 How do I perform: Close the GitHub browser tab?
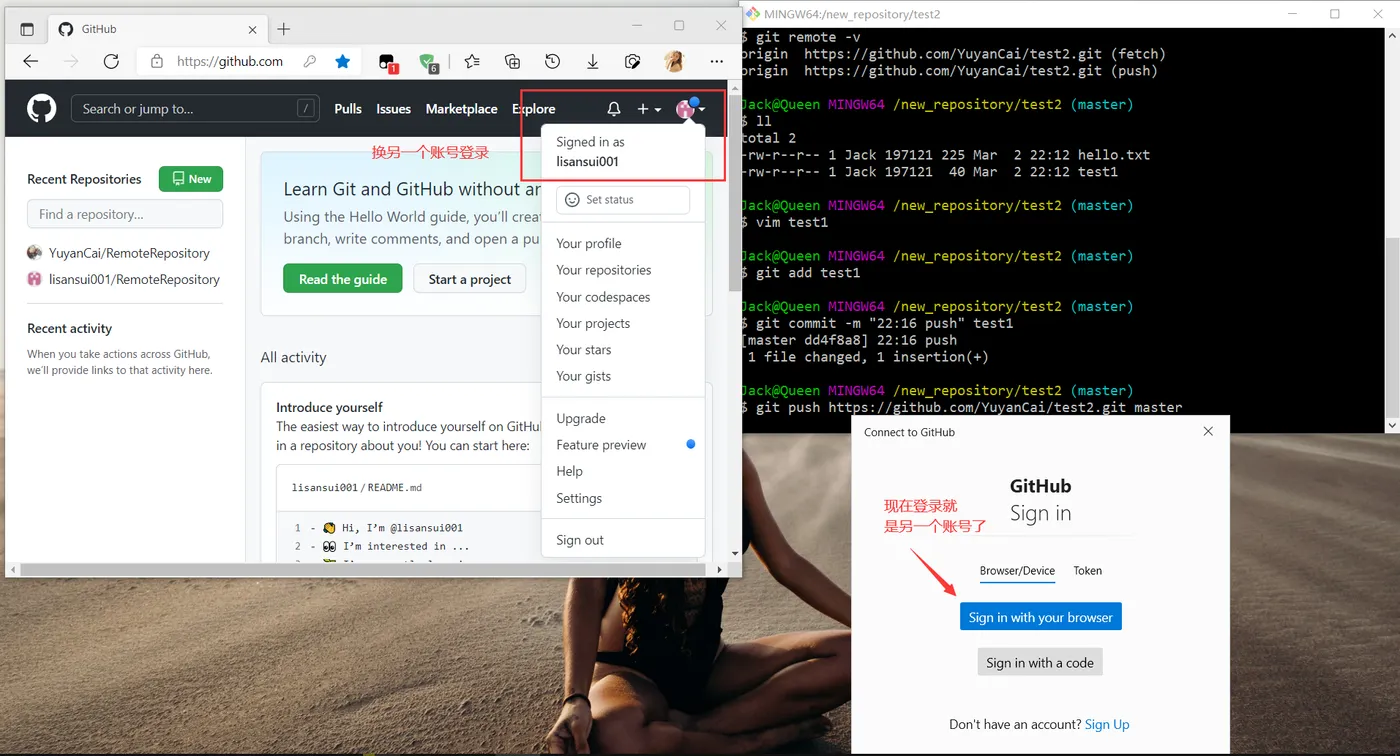[x=250, y=29]
